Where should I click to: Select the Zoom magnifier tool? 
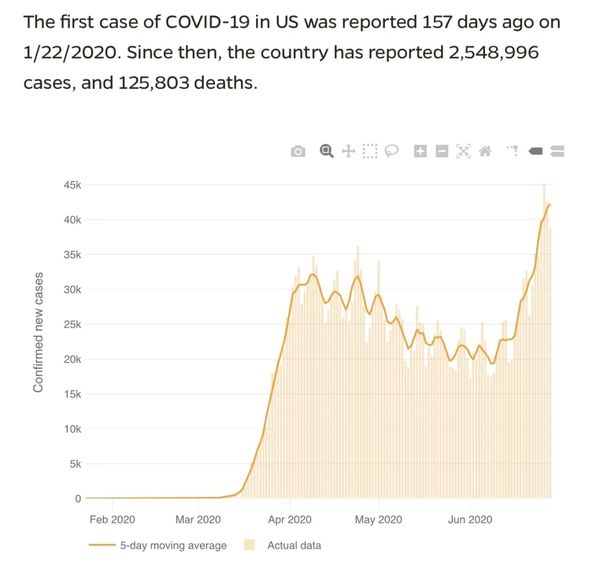click(326, 151)
